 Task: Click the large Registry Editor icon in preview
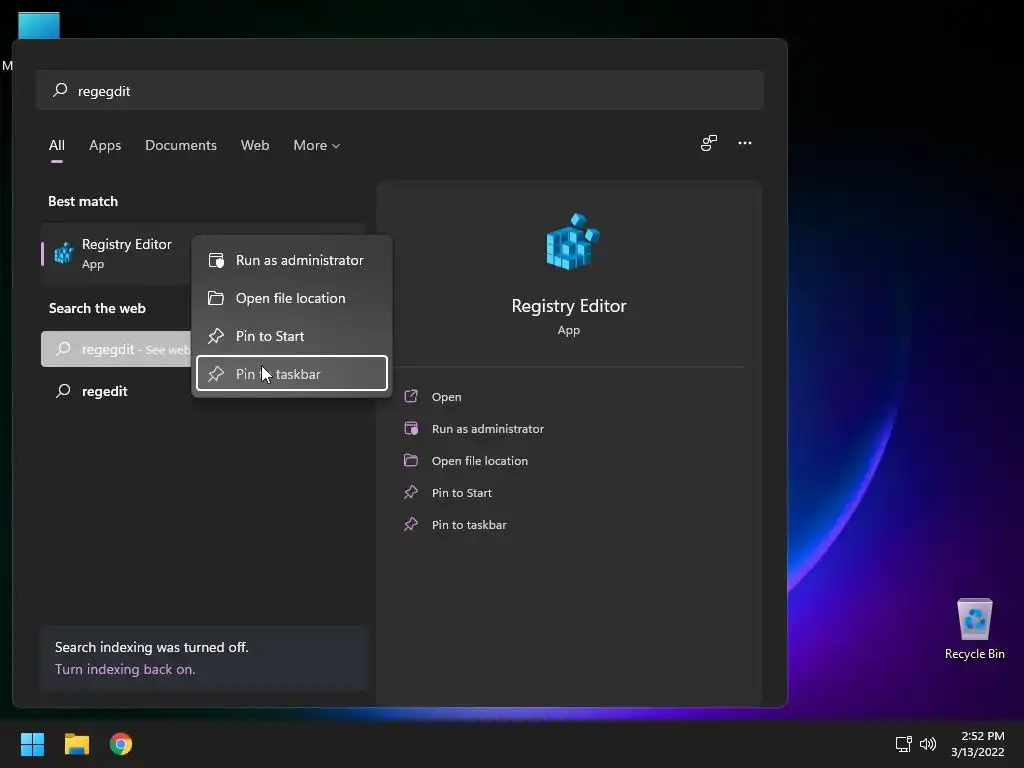pyautogui.click(x=572, y=241)
